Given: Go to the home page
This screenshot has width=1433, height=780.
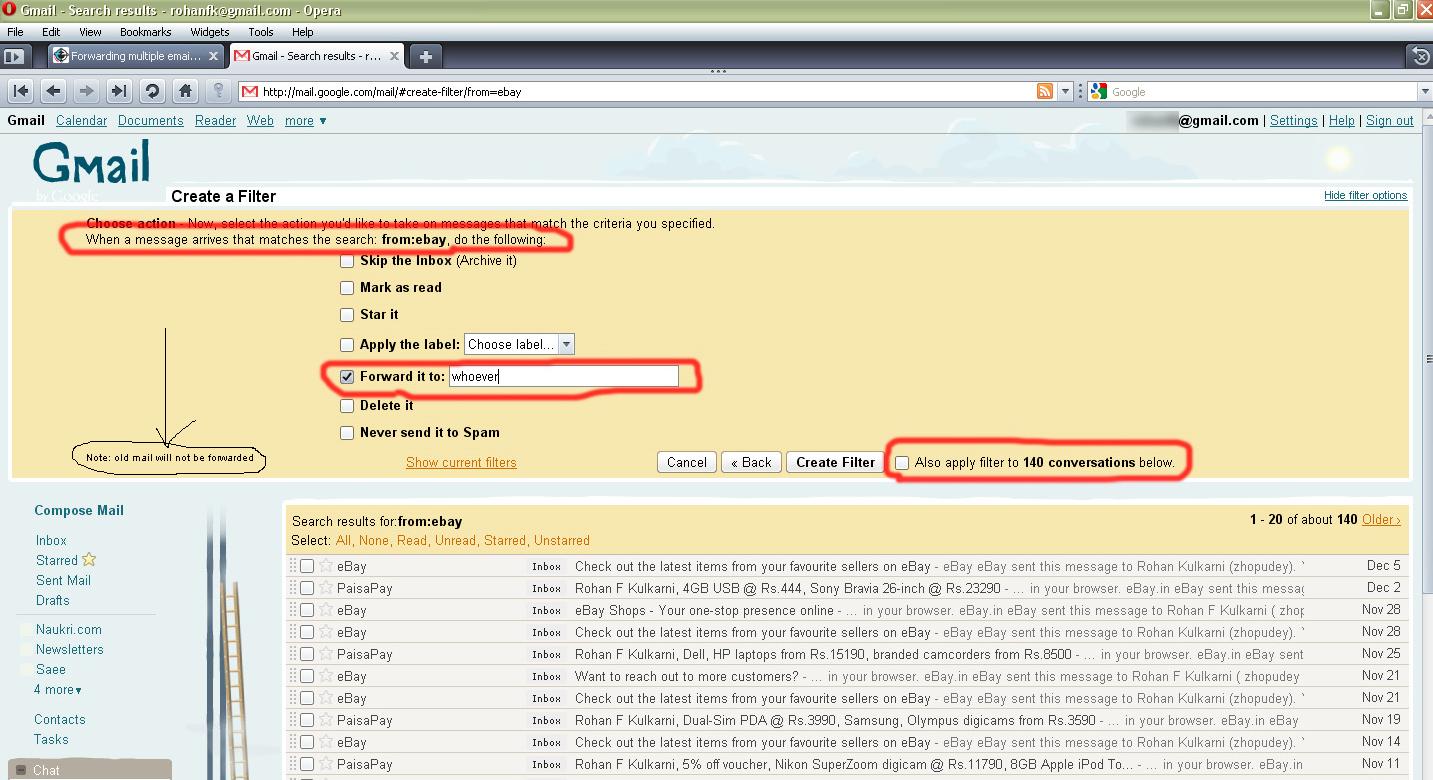Looking at the screenshot, I should tap(185, 91).
